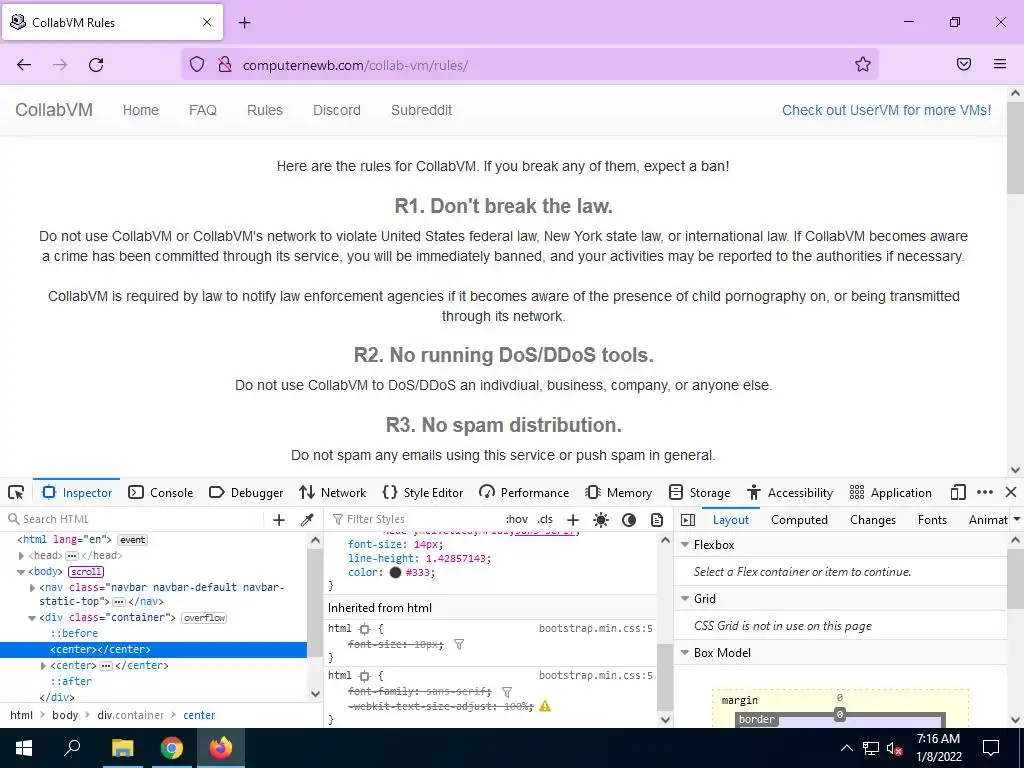Select the empty center element row
The width and height of the screenshot is (1024, 768).
[x=153, y=649]
